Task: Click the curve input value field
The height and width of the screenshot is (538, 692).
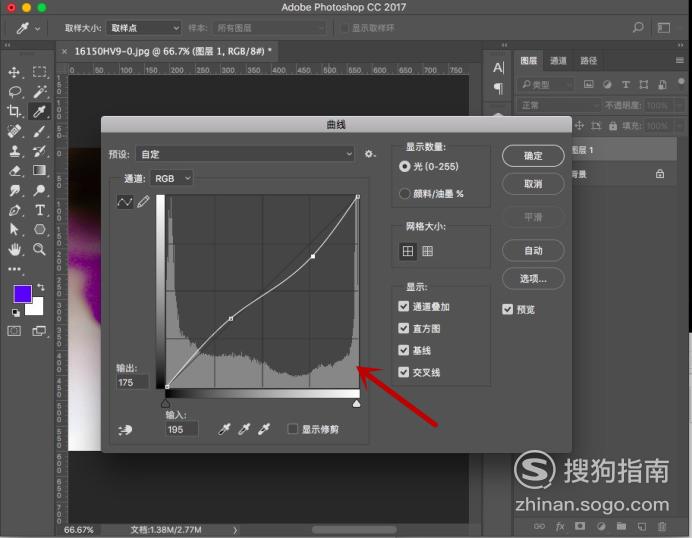Action: (182, 429)
